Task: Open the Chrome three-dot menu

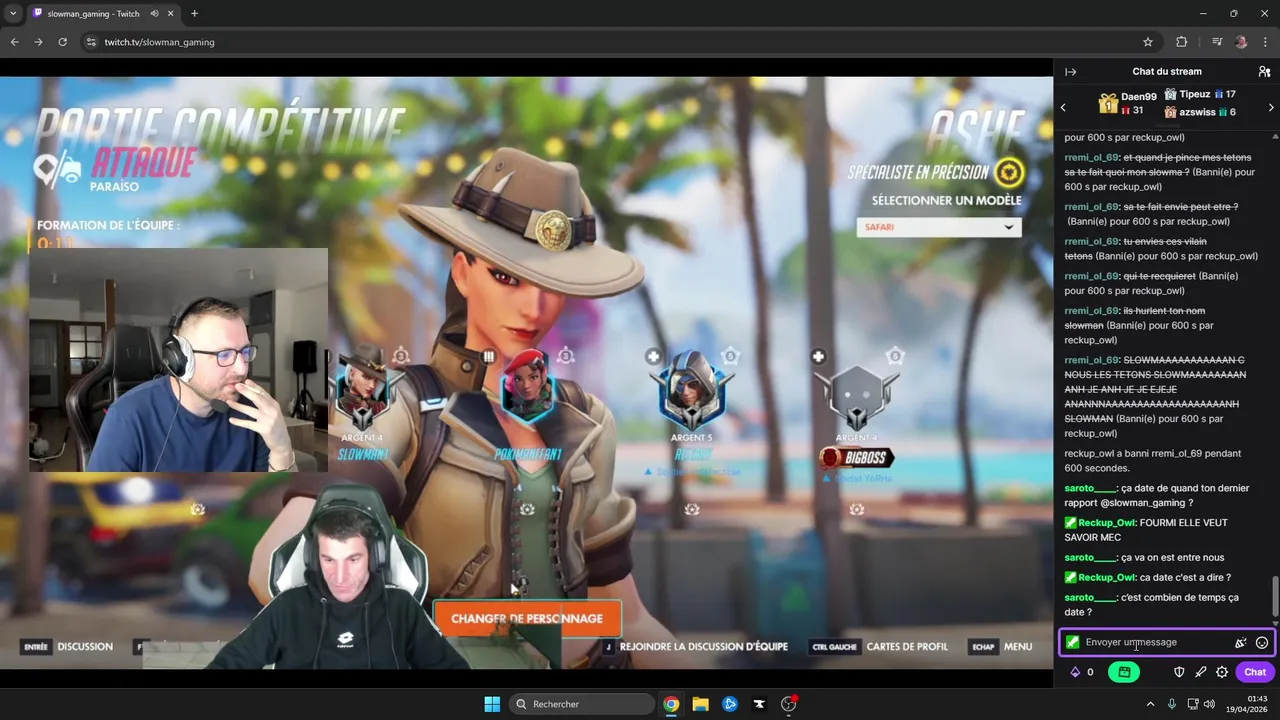Action: (1265, 42)
